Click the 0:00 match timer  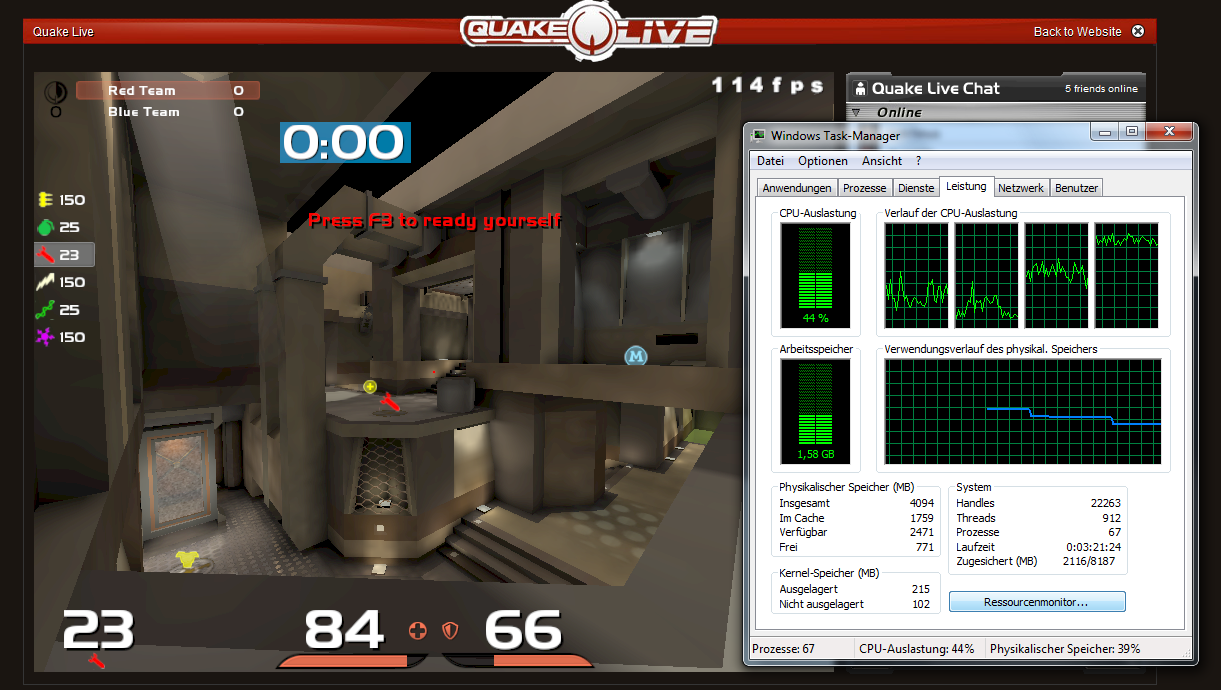[x=345, y=143]
